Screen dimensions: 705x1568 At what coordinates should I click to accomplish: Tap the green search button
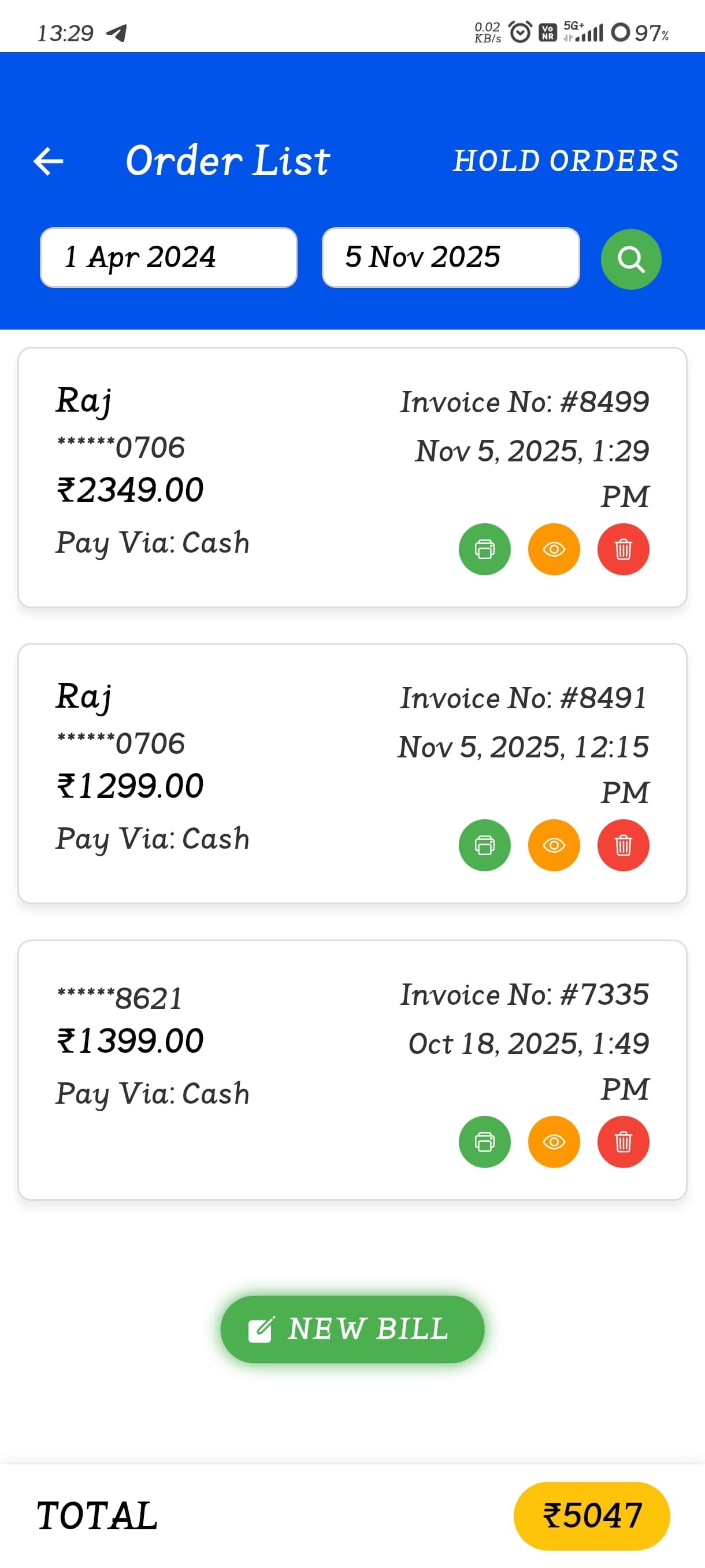631,259
